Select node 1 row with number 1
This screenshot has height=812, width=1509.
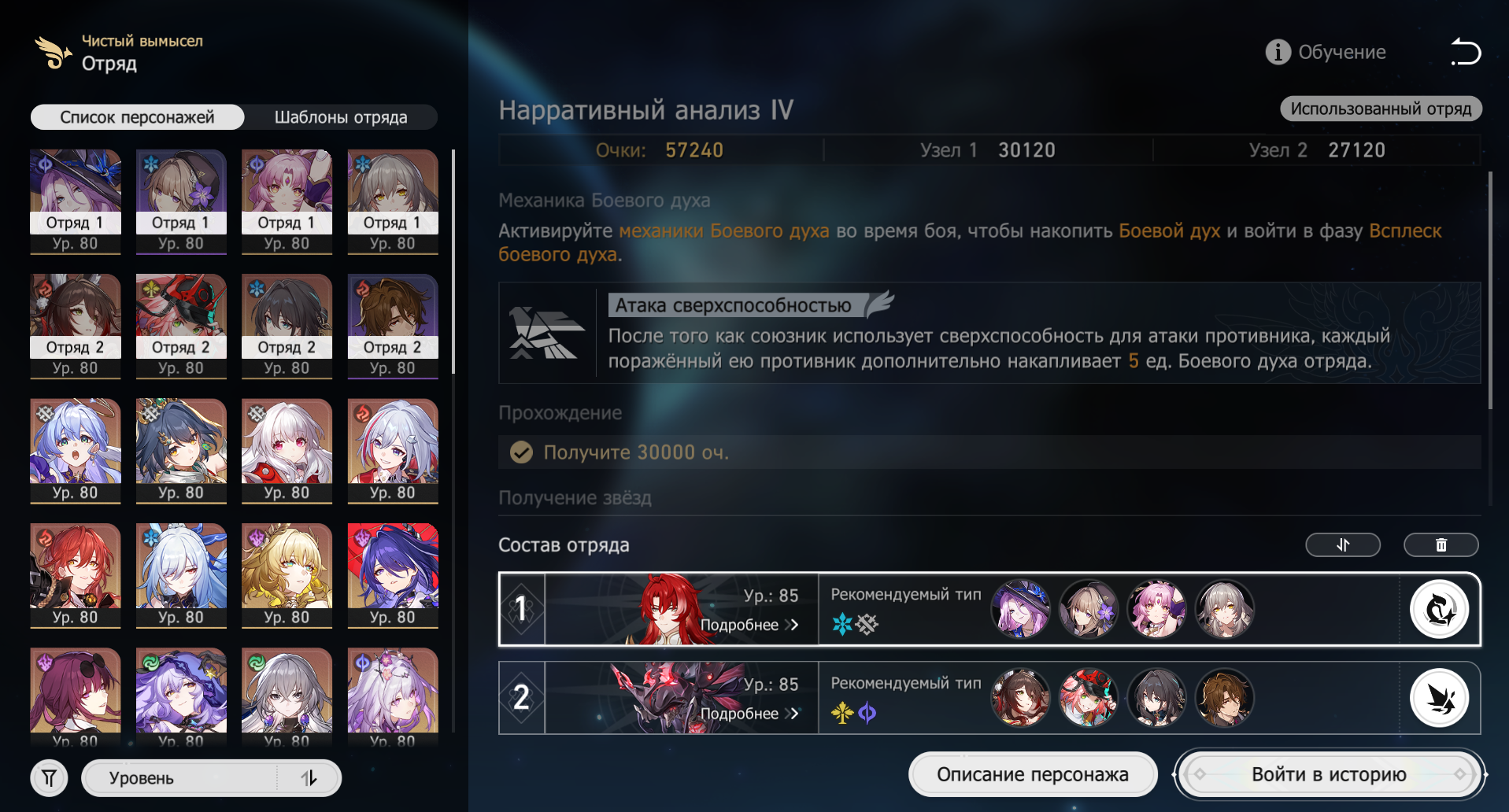point(989,610)
